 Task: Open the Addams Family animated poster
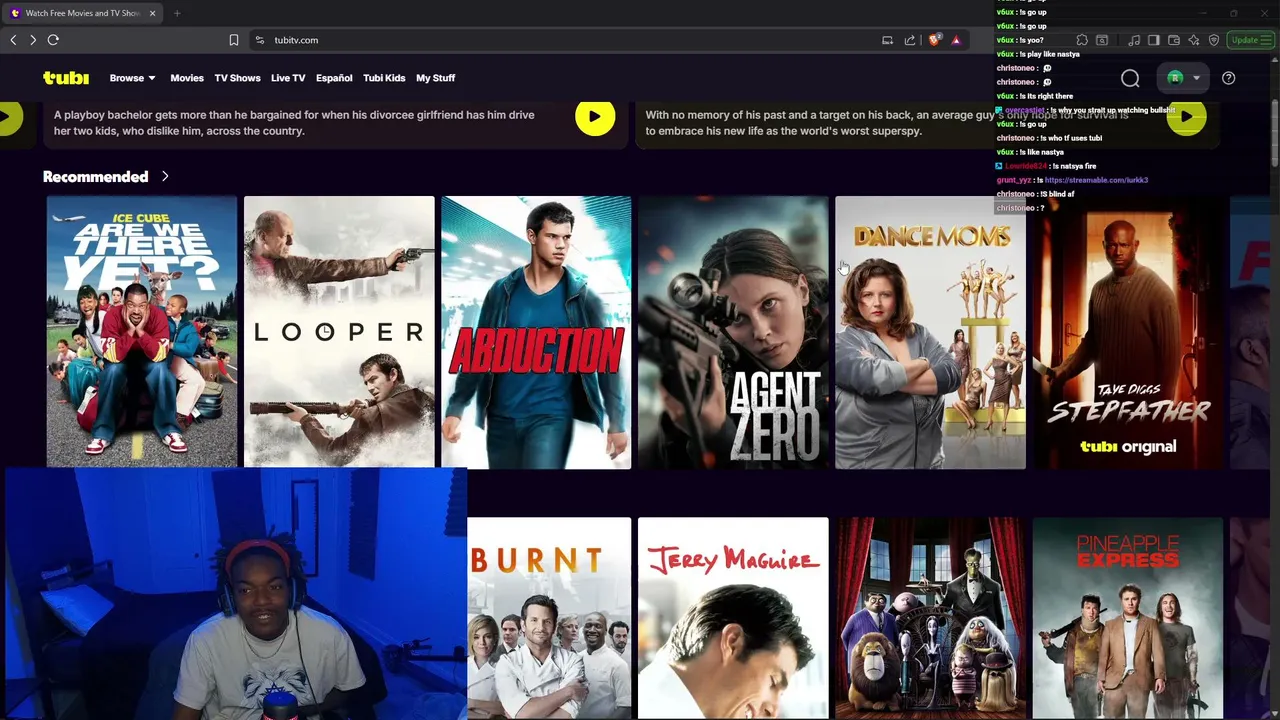pos(930,618)
